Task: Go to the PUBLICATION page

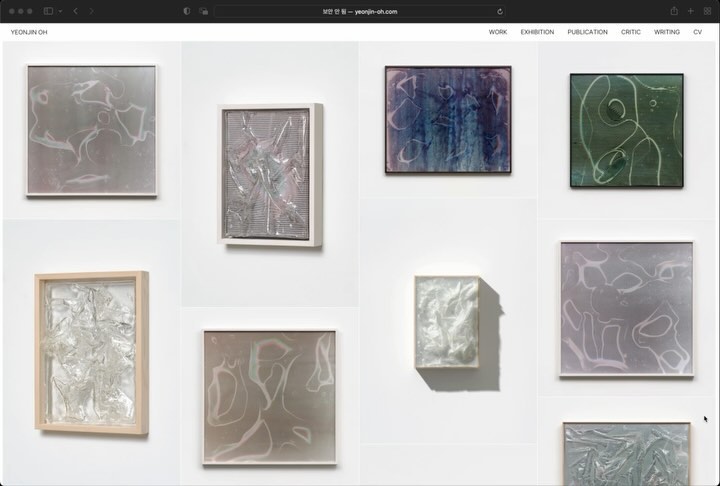Action: pos(587,32)
